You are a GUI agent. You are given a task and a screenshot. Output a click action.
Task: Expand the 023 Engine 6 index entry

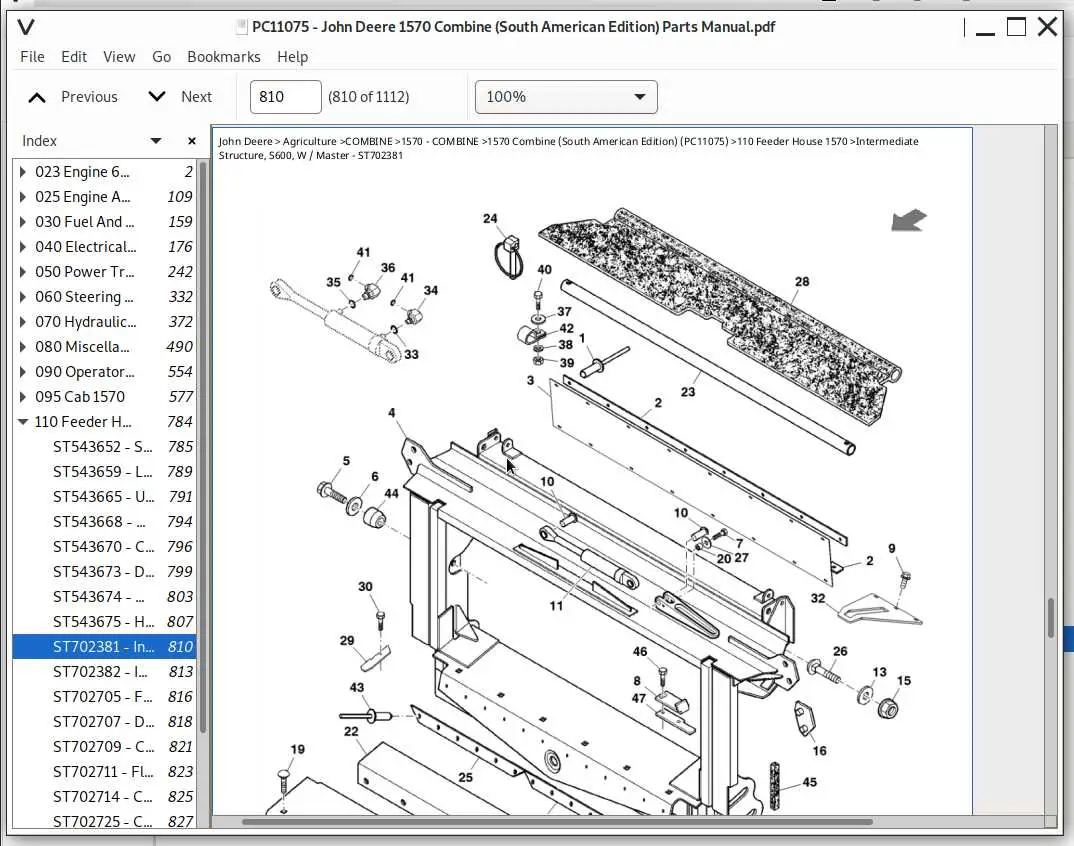coord(23,171)
